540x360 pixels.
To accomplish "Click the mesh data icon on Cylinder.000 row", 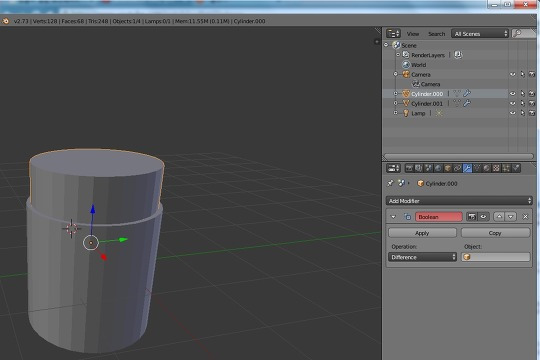I will pyautogui.click(x=457, y=93).
